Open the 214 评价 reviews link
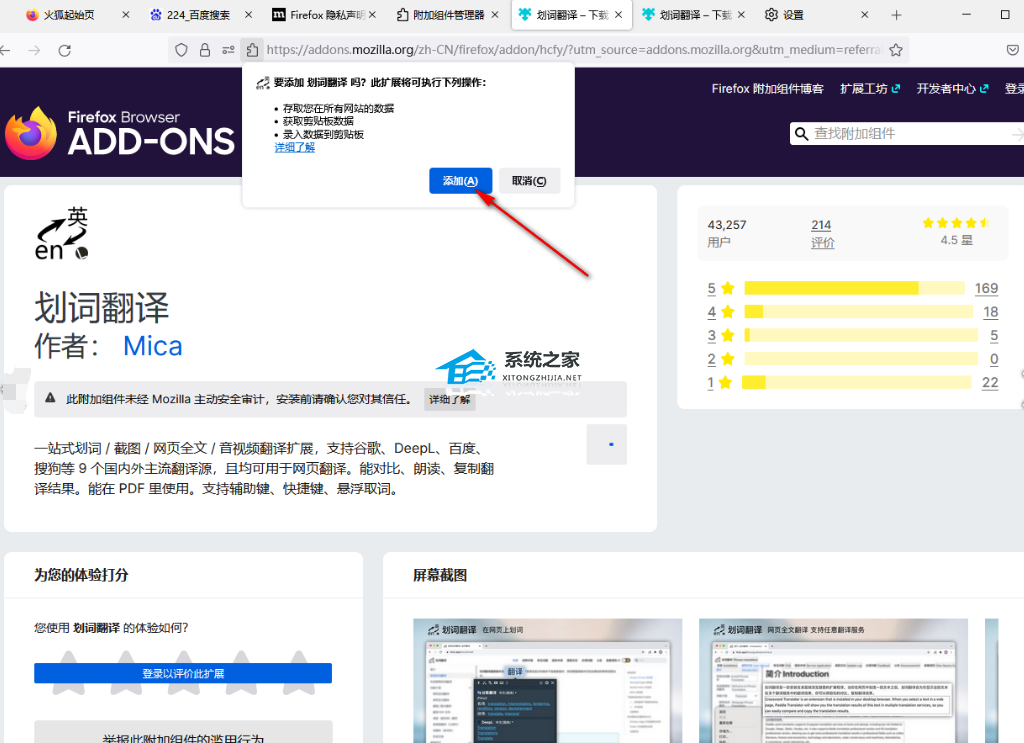Image resolution: width=1024 pixels, height=743 pixels. click(x=822, y=233)
